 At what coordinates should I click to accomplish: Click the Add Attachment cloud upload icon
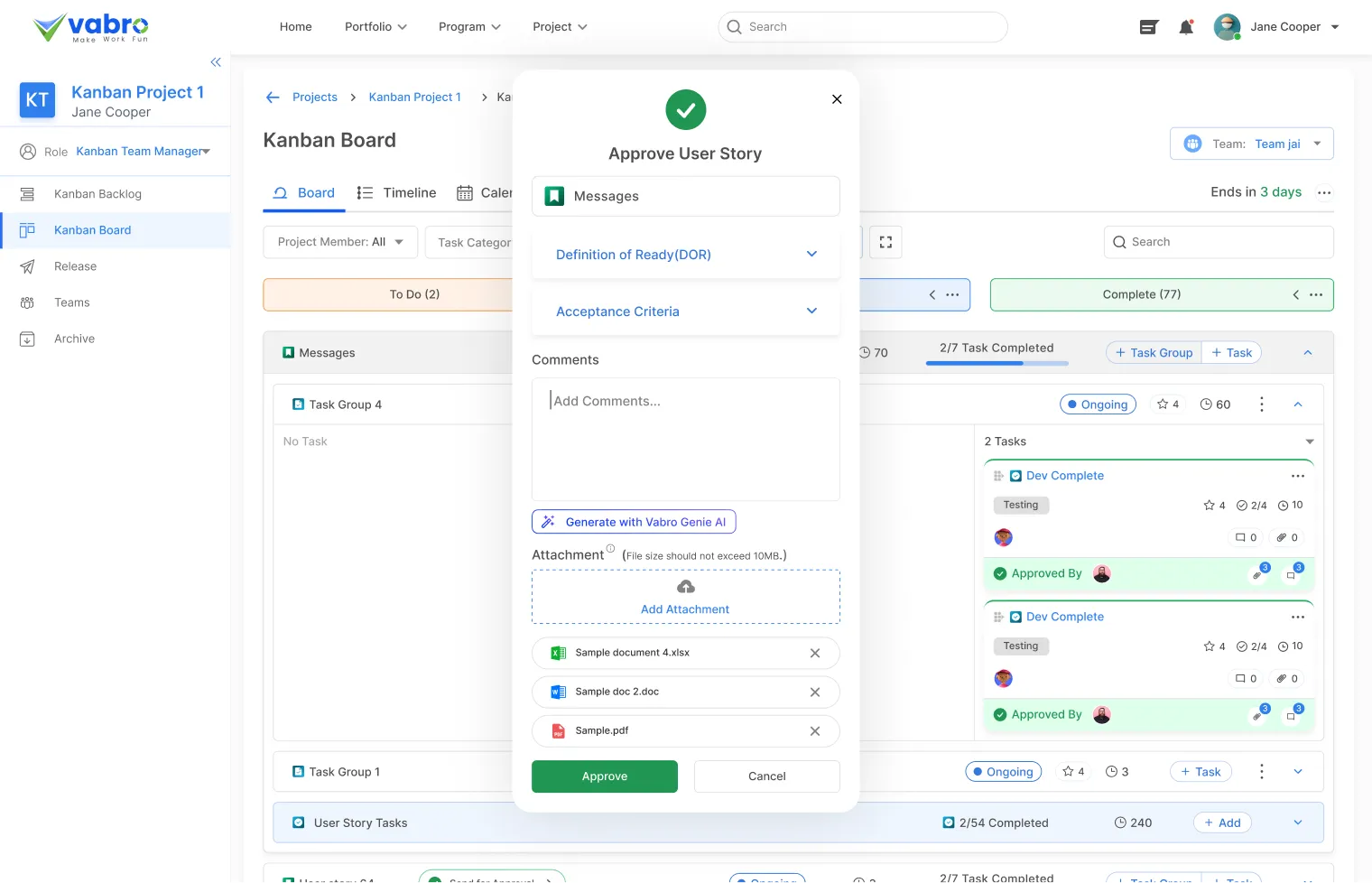(x=686, y=588)
